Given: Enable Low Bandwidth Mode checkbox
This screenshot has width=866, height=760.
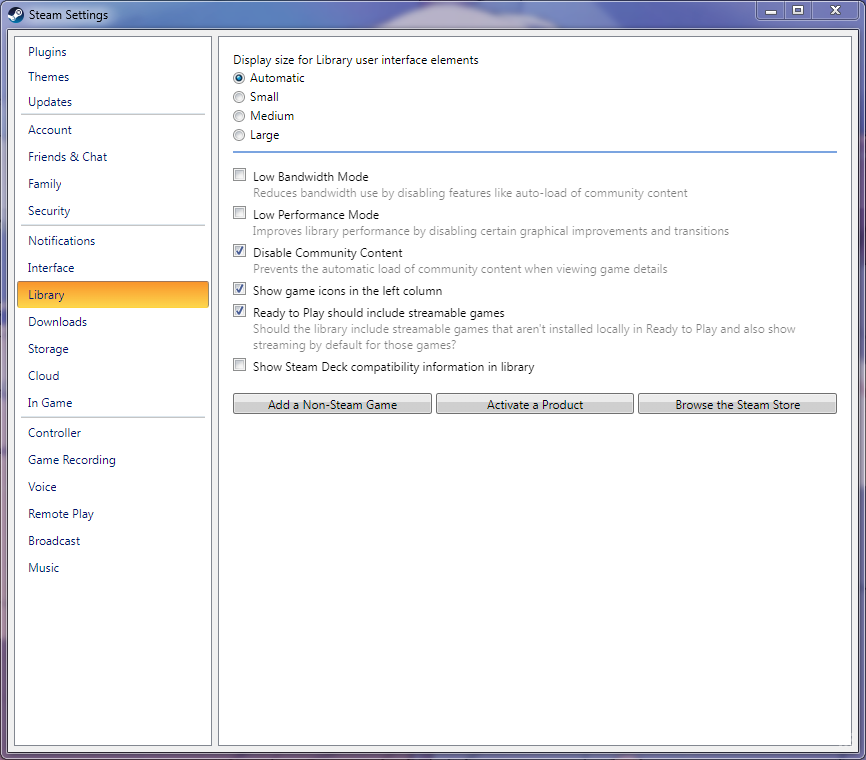Looking at the screenshot, I should click(239, 175).
